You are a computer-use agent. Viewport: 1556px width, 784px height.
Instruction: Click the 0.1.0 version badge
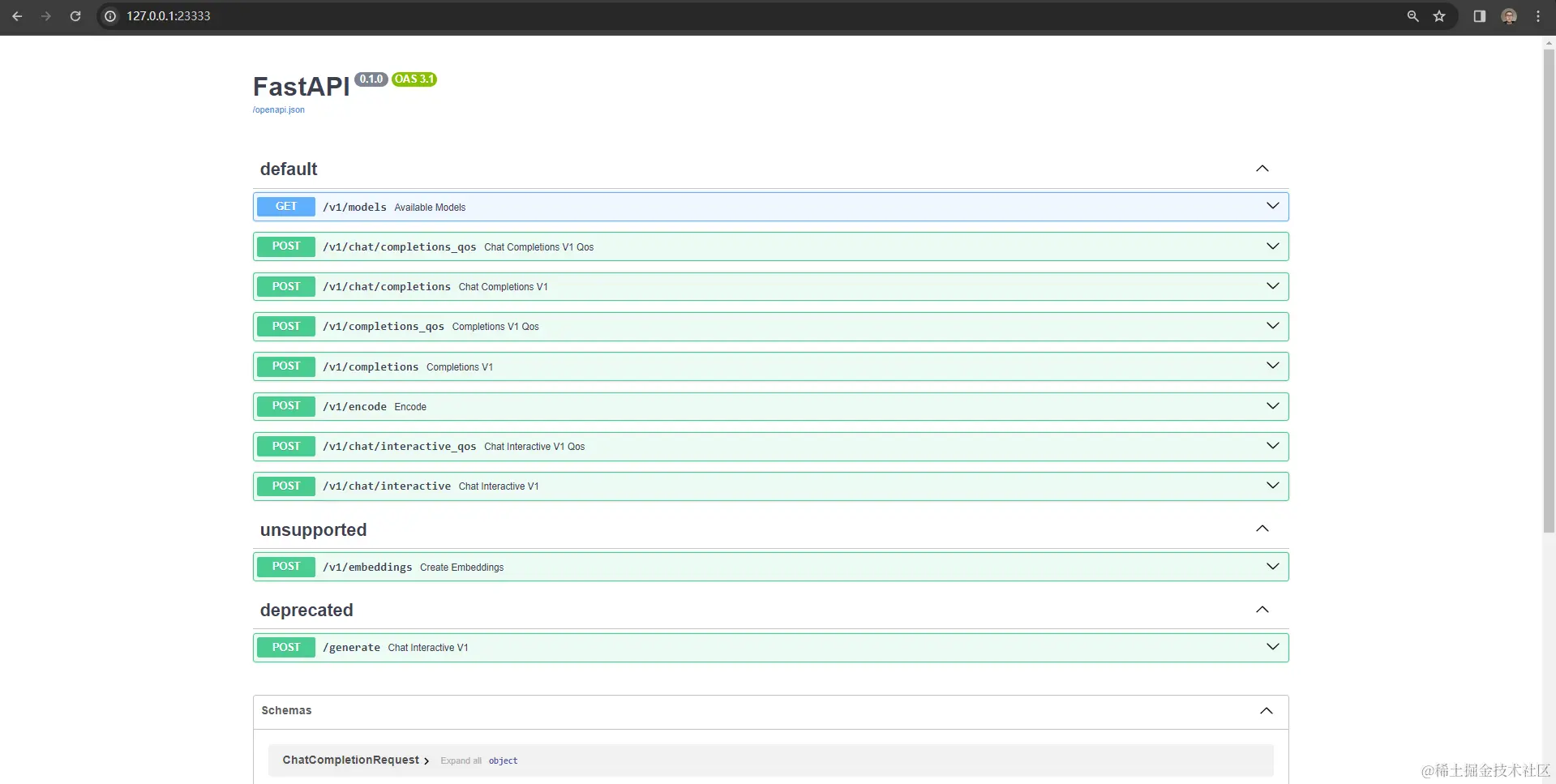(371, 79)
